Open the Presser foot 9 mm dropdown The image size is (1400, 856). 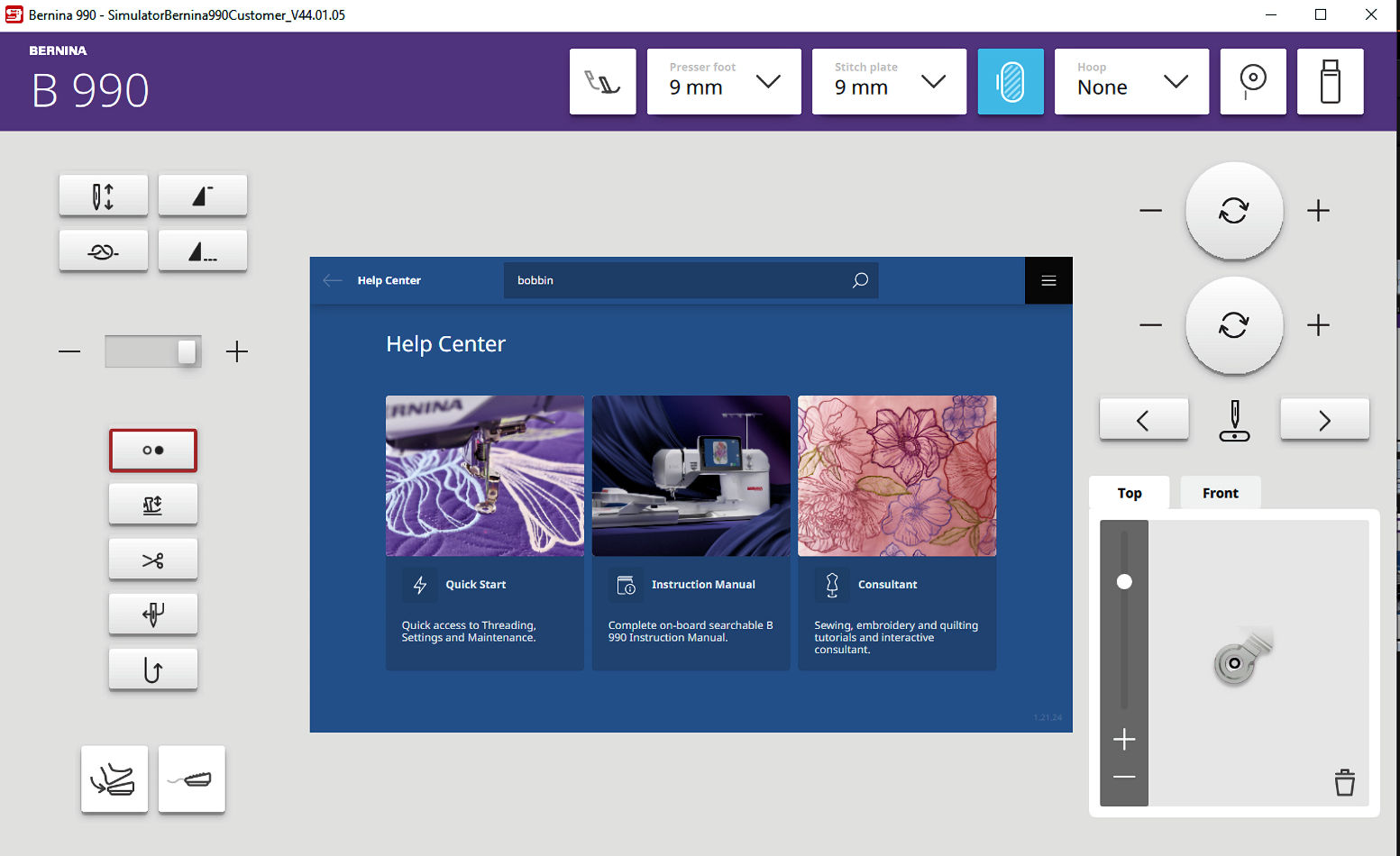coord(724,82)
